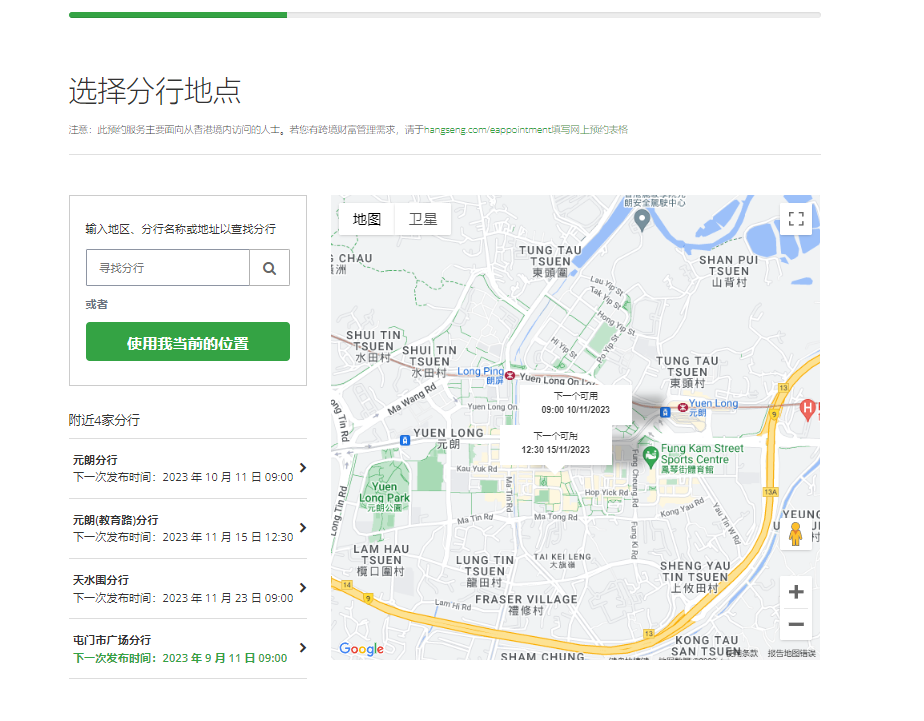Switch to the 地图 map view
924x721 pixels.
365,218
